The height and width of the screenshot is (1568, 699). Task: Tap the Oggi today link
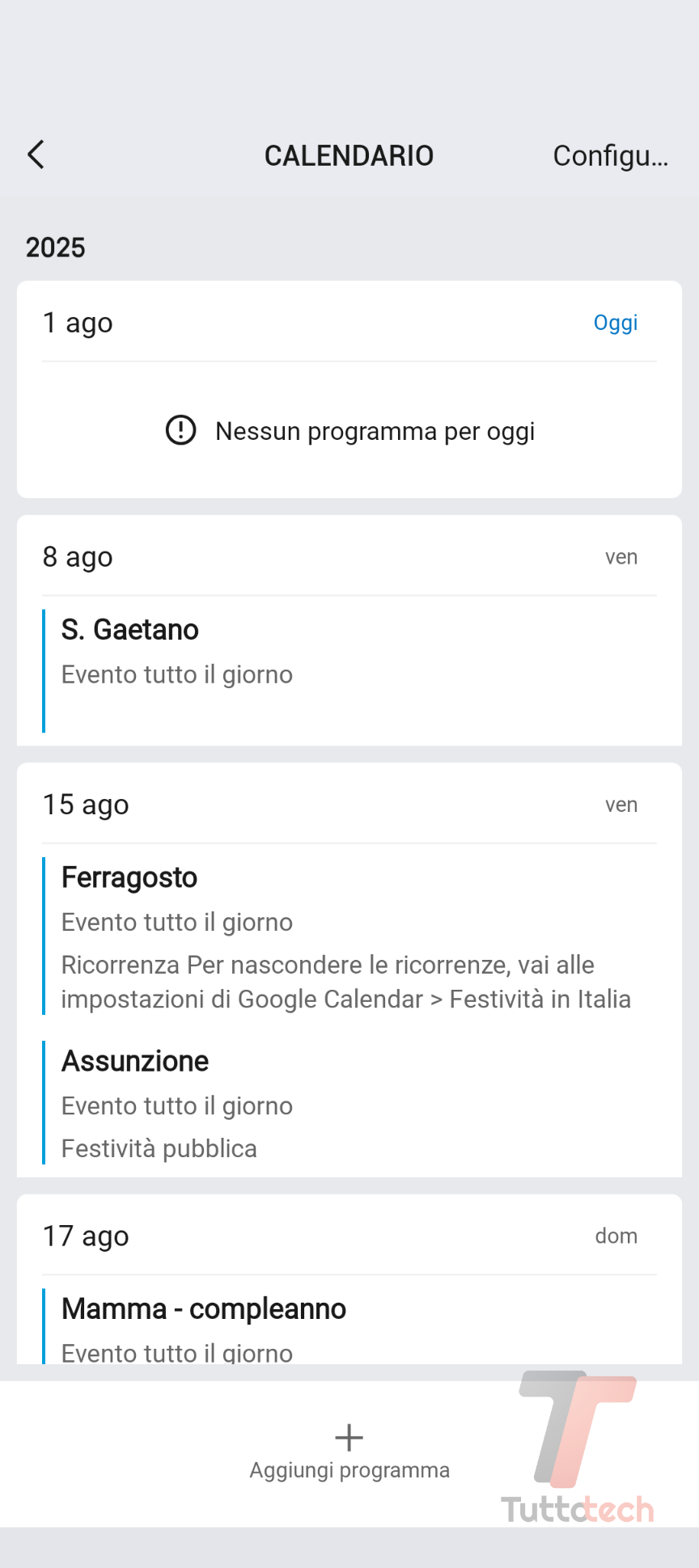(x=615, y=323)
